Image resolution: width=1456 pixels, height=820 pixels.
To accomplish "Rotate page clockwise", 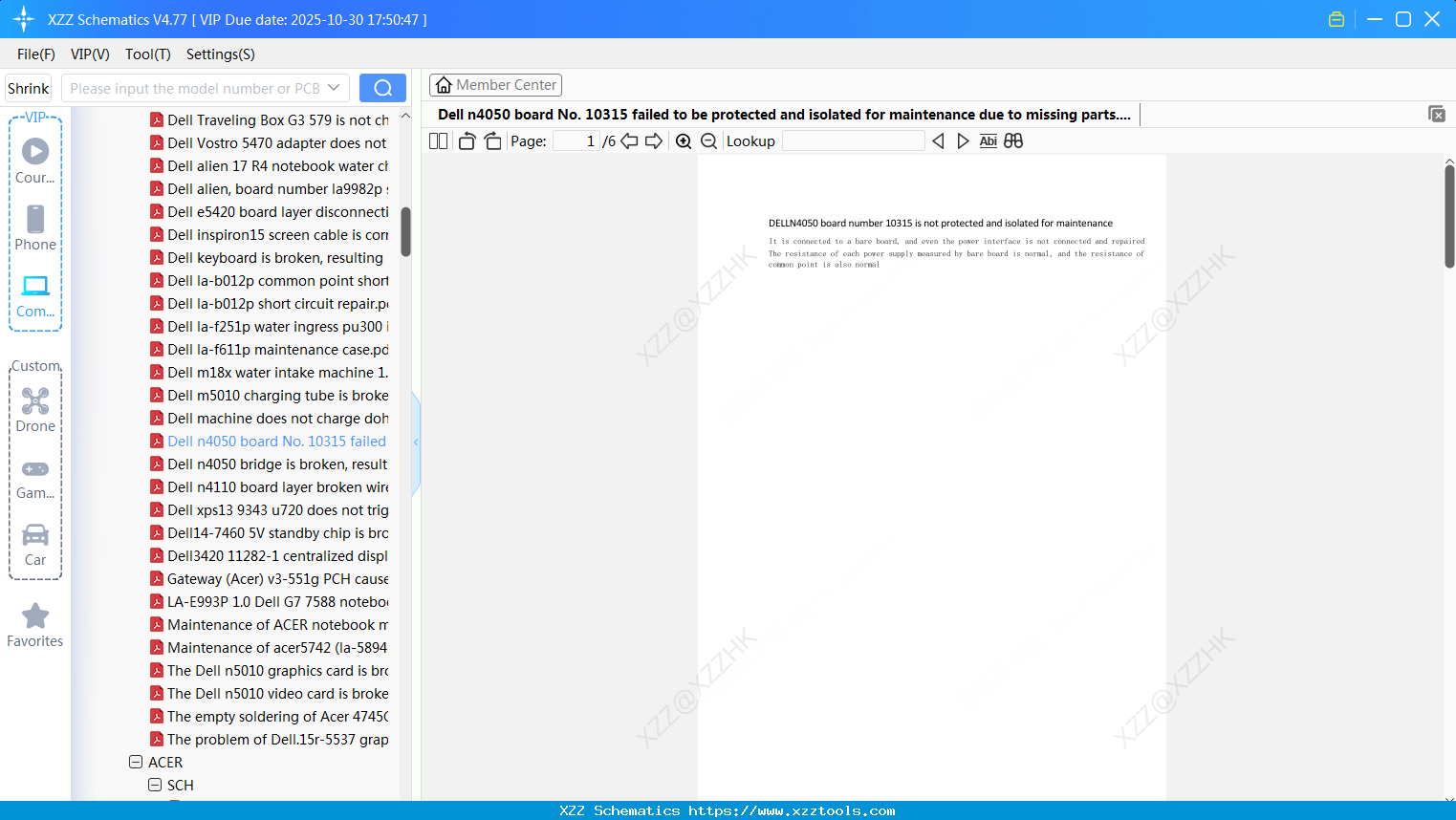I will [x=492, y=141].
